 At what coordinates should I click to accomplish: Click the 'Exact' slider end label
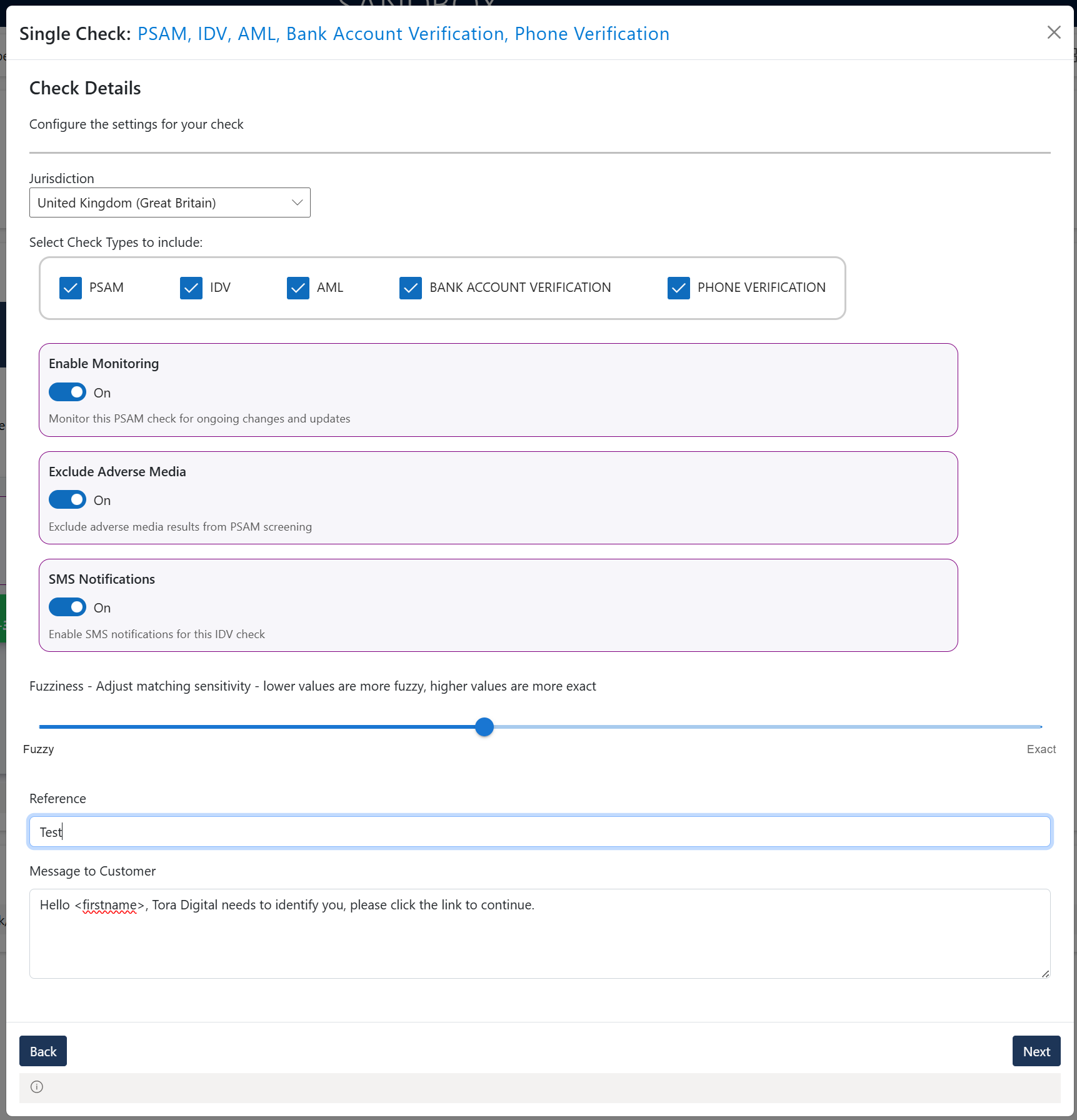1041,749
